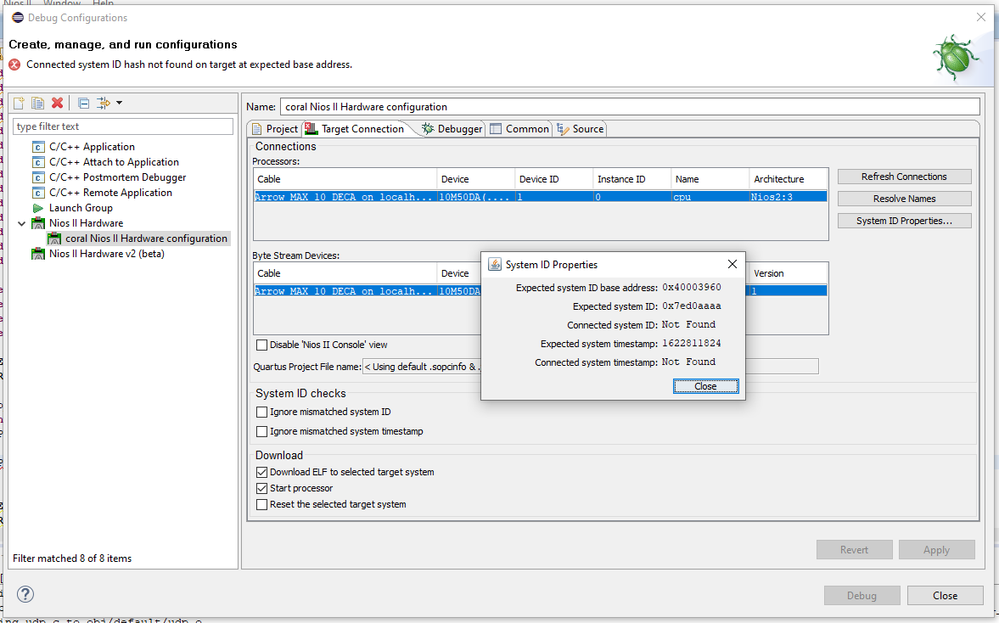Click Resolve Names button

pyautogui.click(x=904, y=199)
